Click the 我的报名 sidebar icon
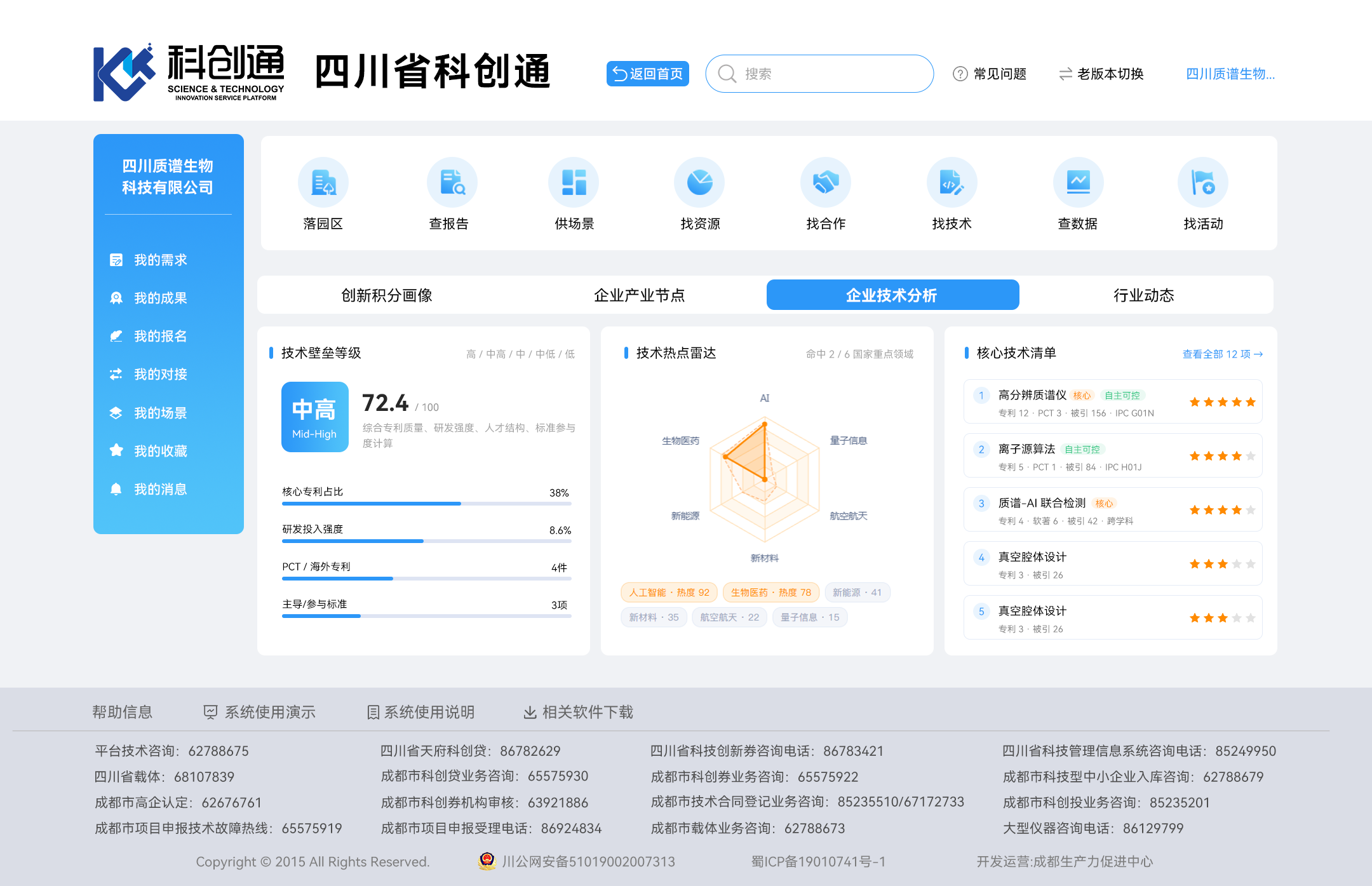 coord(116,336)
